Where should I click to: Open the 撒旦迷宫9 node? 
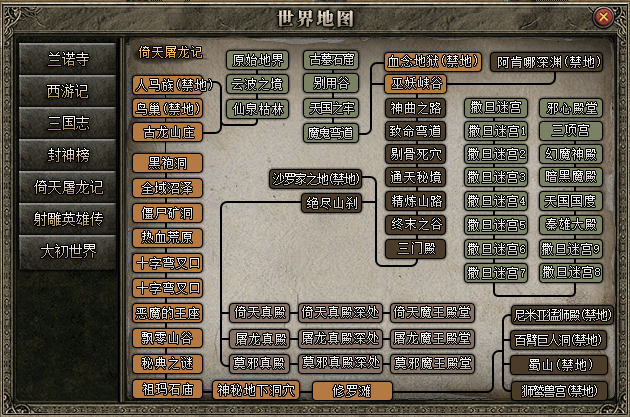click(x=571, y=249)
